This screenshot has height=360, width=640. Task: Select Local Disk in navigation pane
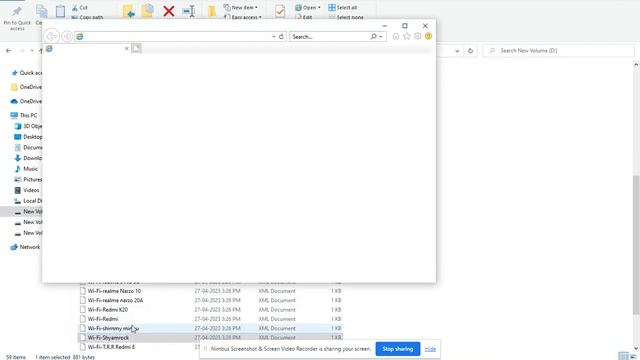[29, 201]
